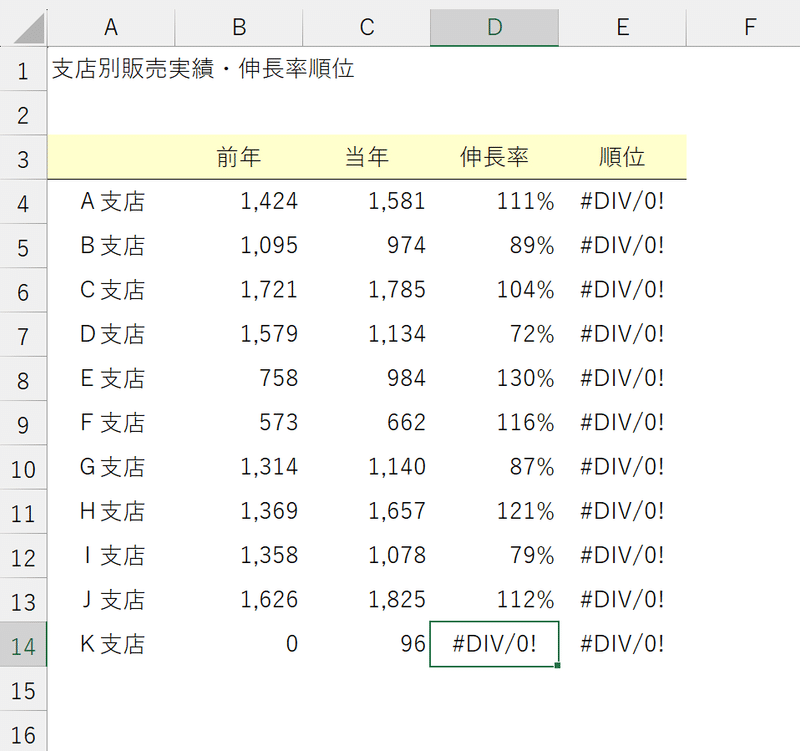Click the cell with value 1,095

point(239,246)
